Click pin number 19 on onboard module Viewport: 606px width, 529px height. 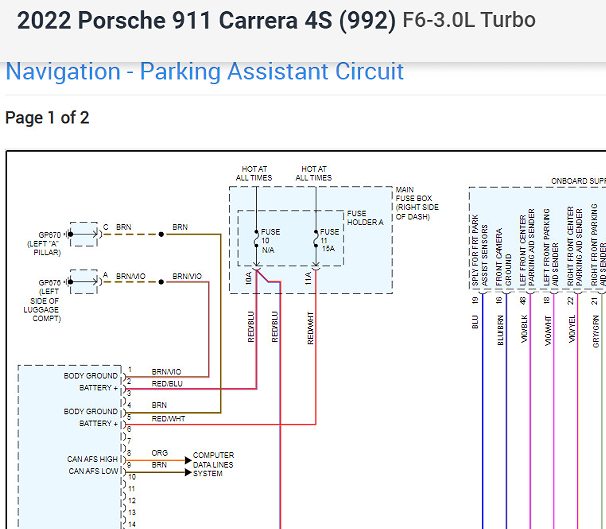[475, 300]
